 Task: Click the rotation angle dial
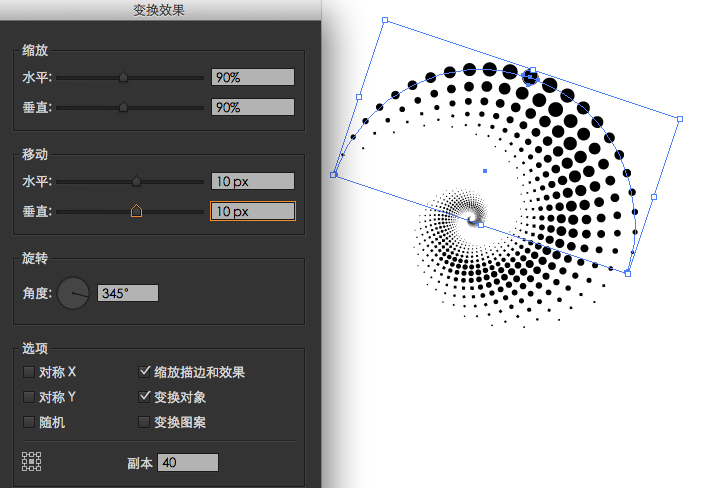[73, 293]
